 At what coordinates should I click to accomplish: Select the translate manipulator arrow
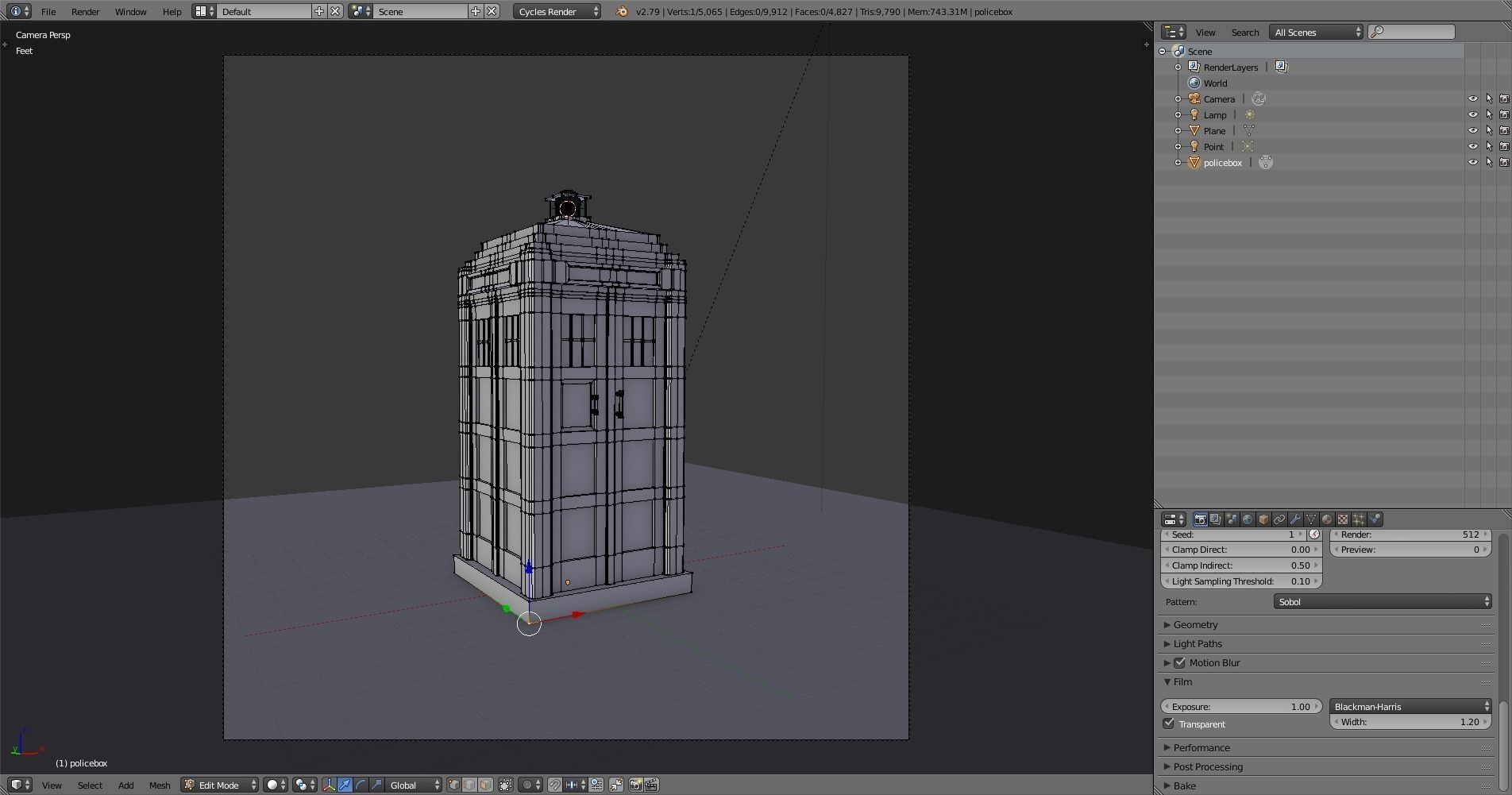[x=345, y=785]
